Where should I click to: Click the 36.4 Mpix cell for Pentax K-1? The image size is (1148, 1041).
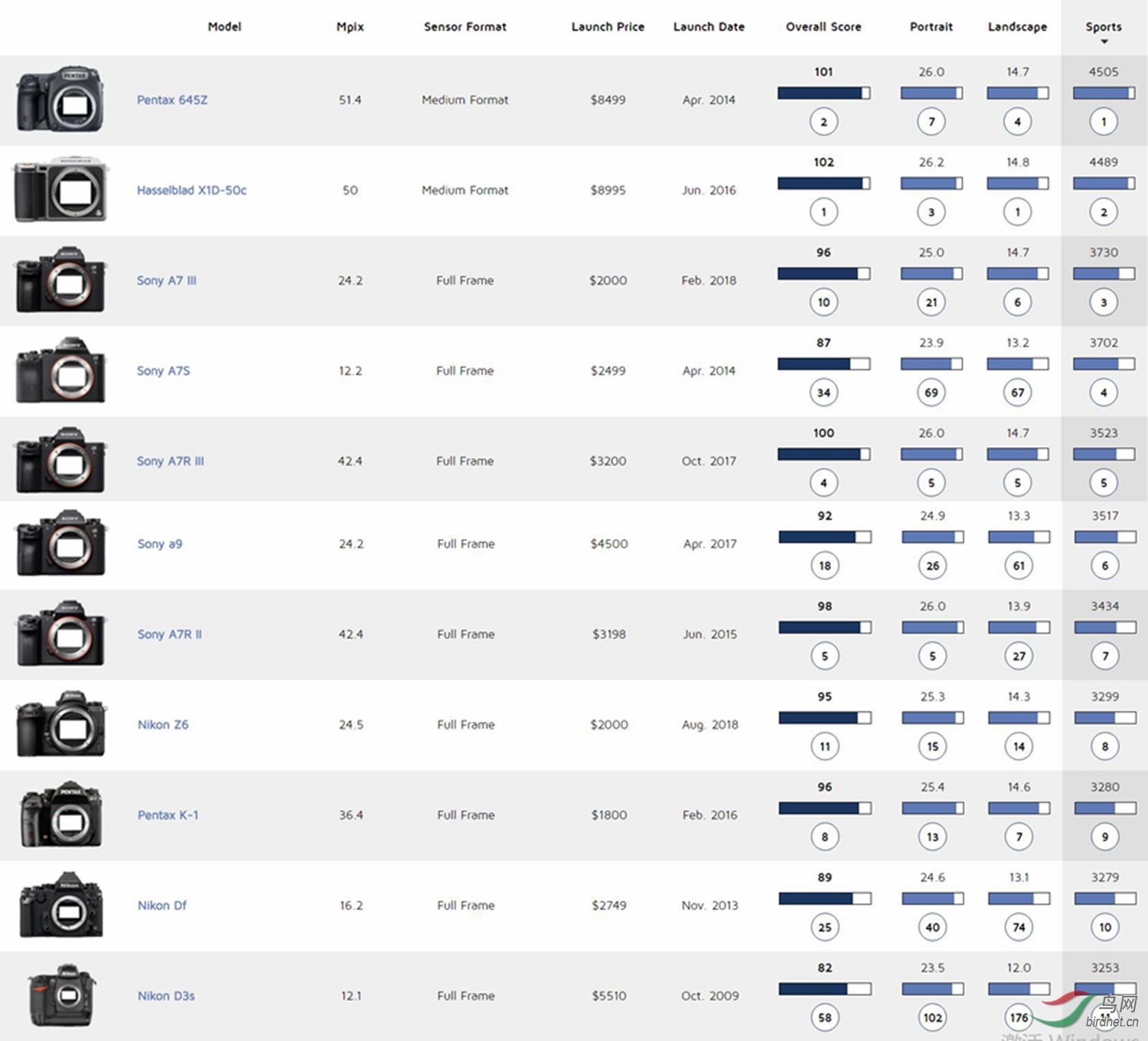coord(351,814)
